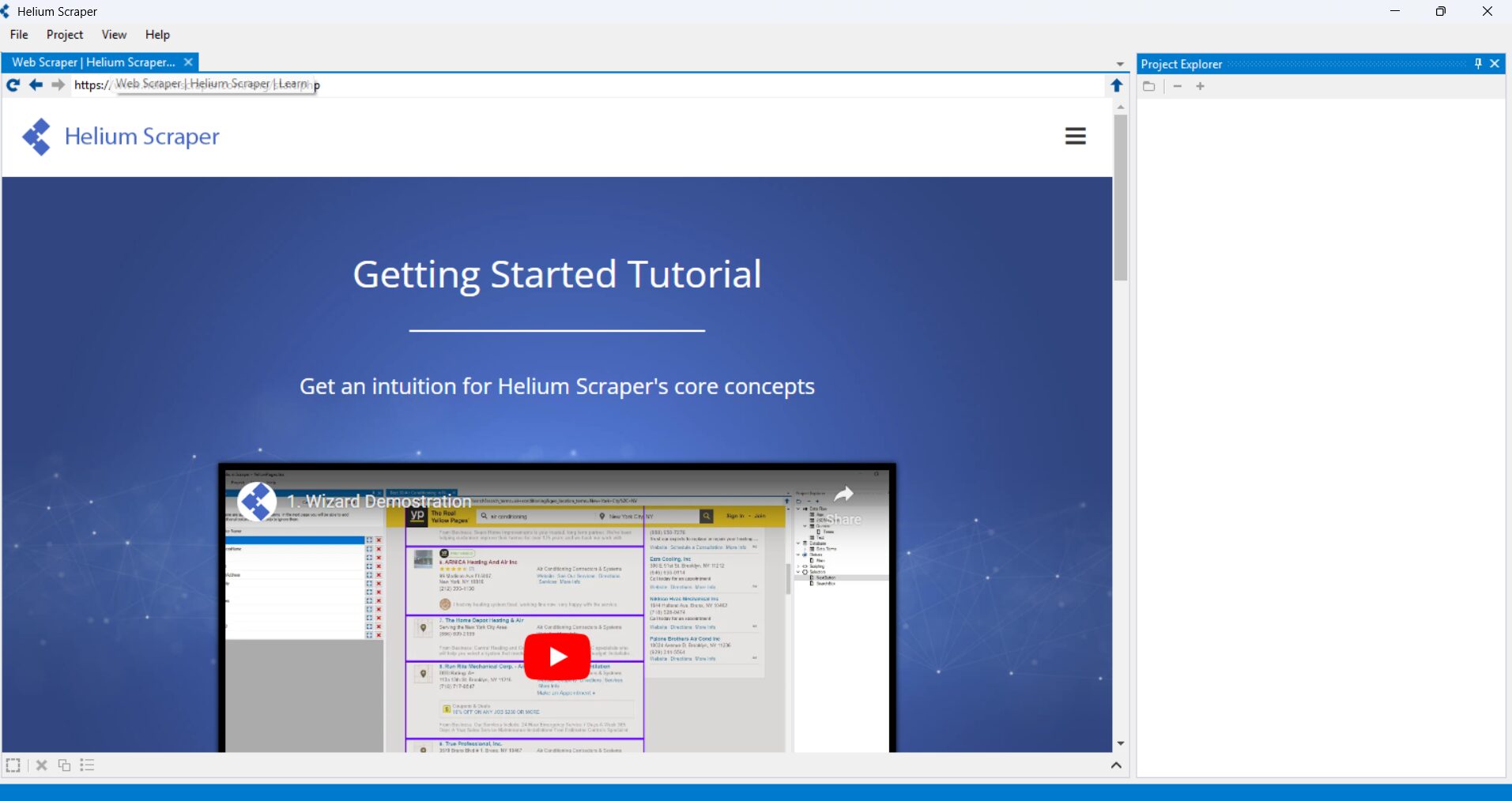This screenshot has width=1512, height=801.
Task: Click the Helium Scraper logo link
Action: (121, 137)
